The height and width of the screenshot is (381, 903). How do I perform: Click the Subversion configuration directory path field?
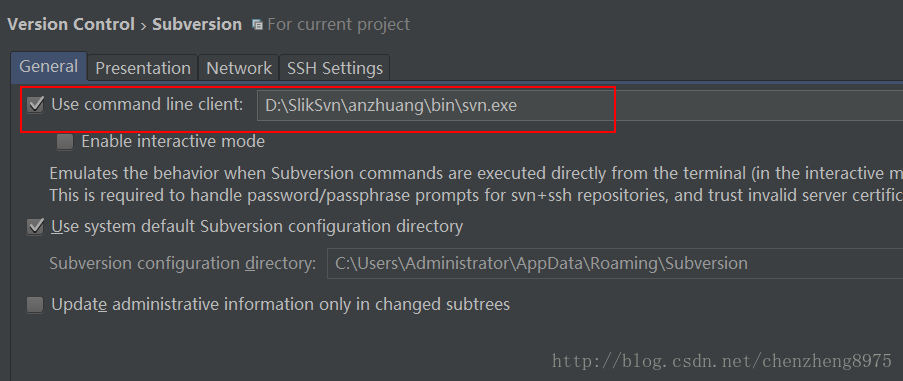[x=615, y=264]
